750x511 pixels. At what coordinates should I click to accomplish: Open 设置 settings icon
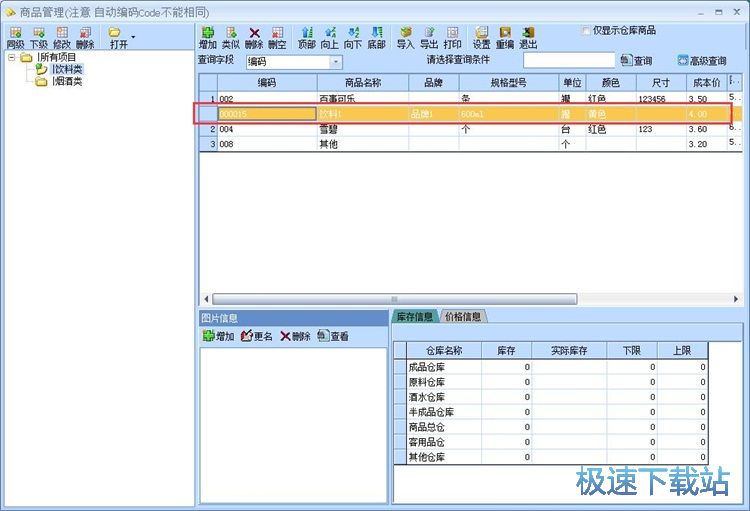(x=482, y=38)
